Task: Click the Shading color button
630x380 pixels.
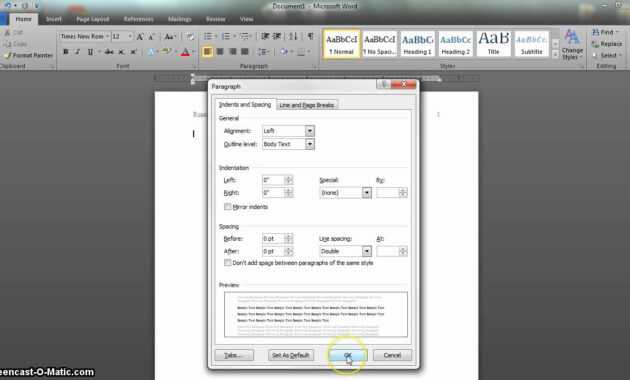Action: coord(284,52)
